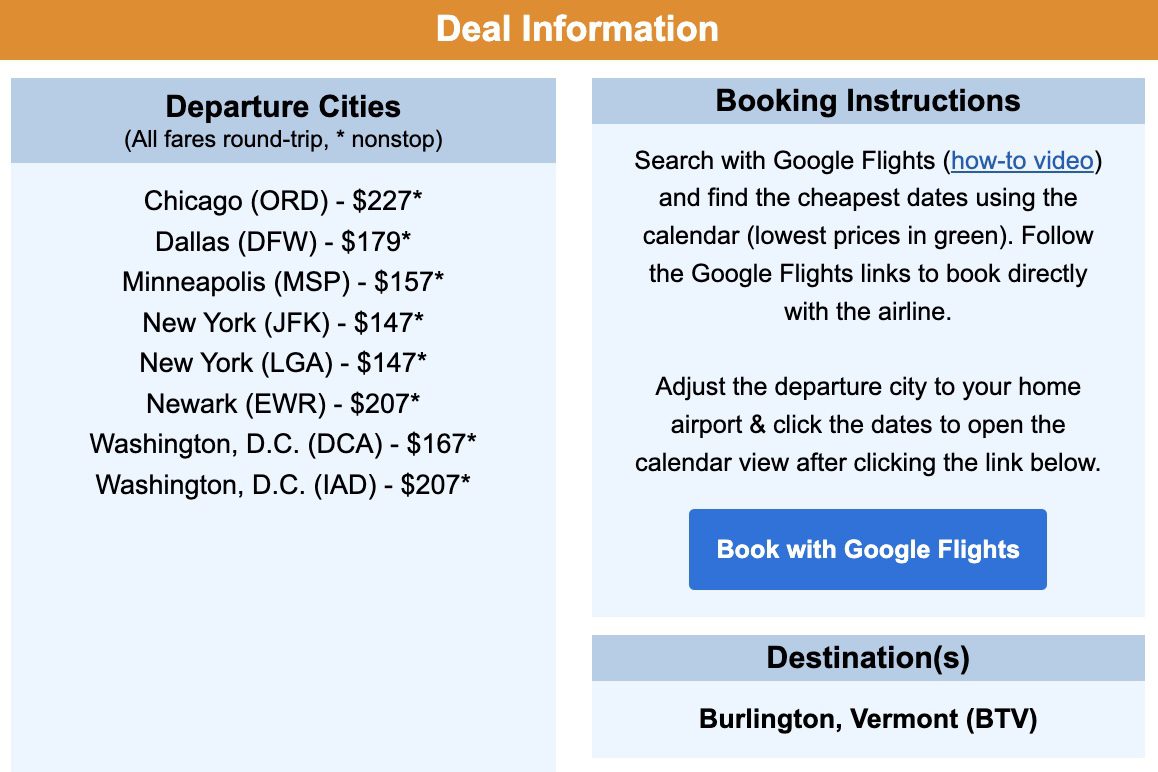Click the 'Search with Google Flights' instruction text
The height and width of the screenshot is (772, 1158).
click(x=785, y=160)
